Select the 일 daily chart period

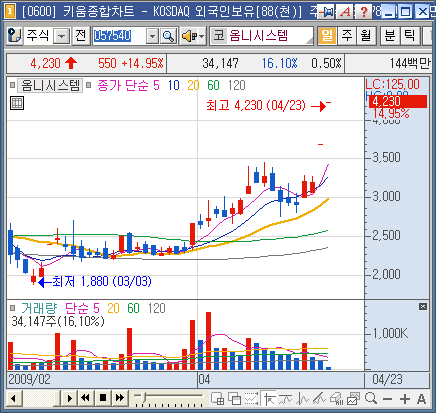(x=327, y=35)
